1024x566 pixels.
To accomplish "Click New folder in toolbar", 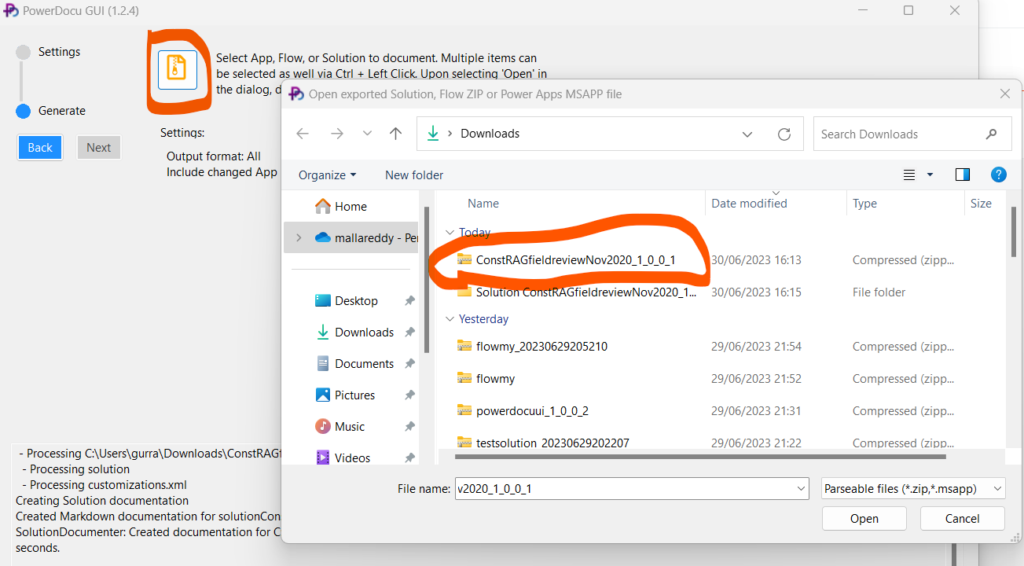I will (414, 175).
